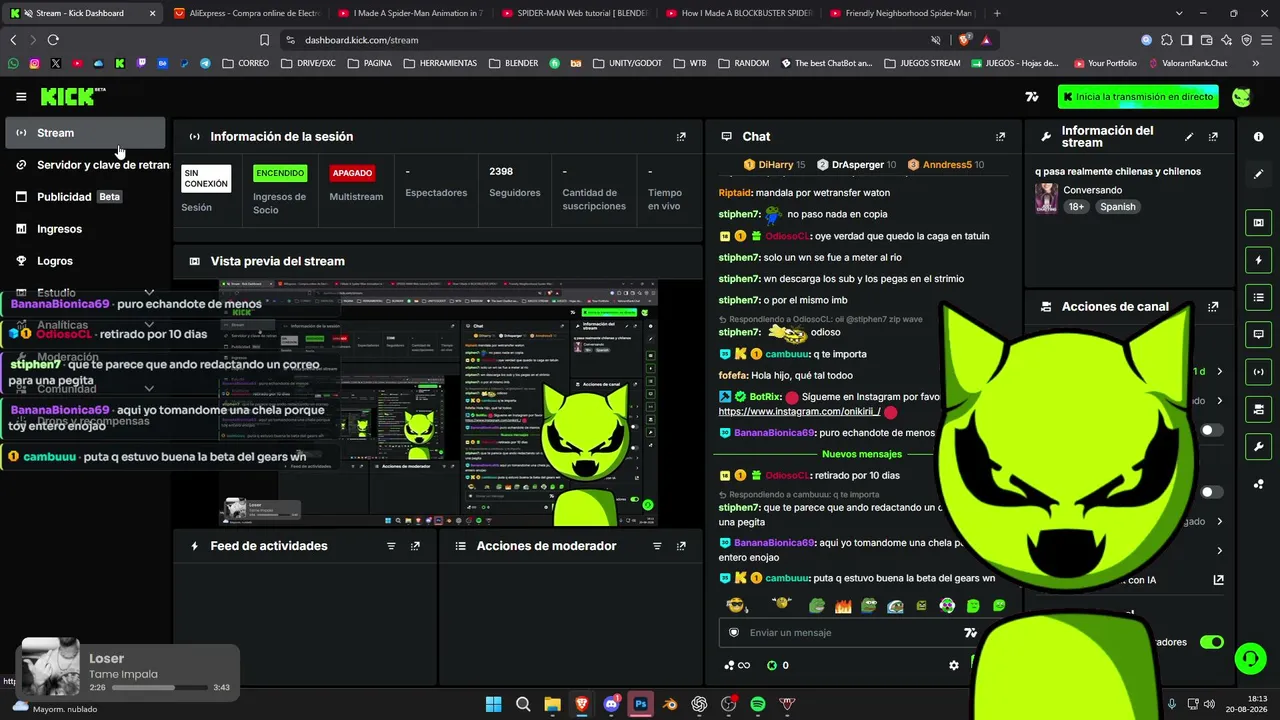Pop out the Feed de actividades panel
The image size is (1280, 720).
click(415, 546)
